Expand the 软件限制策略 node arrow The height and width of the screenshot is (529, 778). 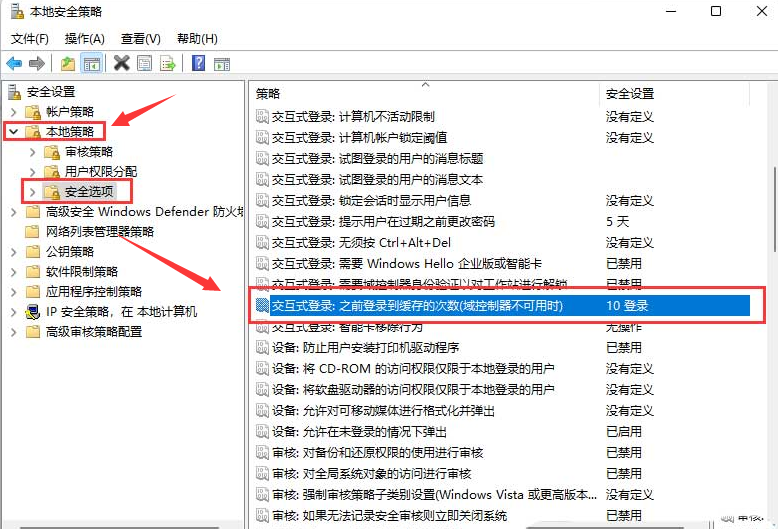click(13, 272)
